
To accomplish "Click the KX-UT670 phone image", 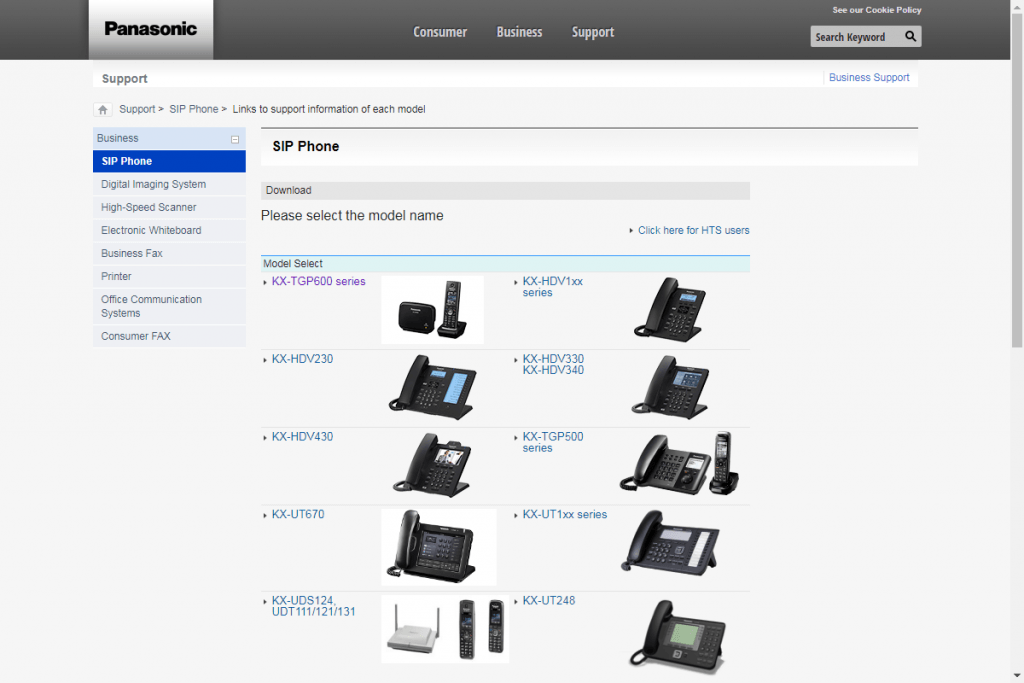I will click(439, 547).
